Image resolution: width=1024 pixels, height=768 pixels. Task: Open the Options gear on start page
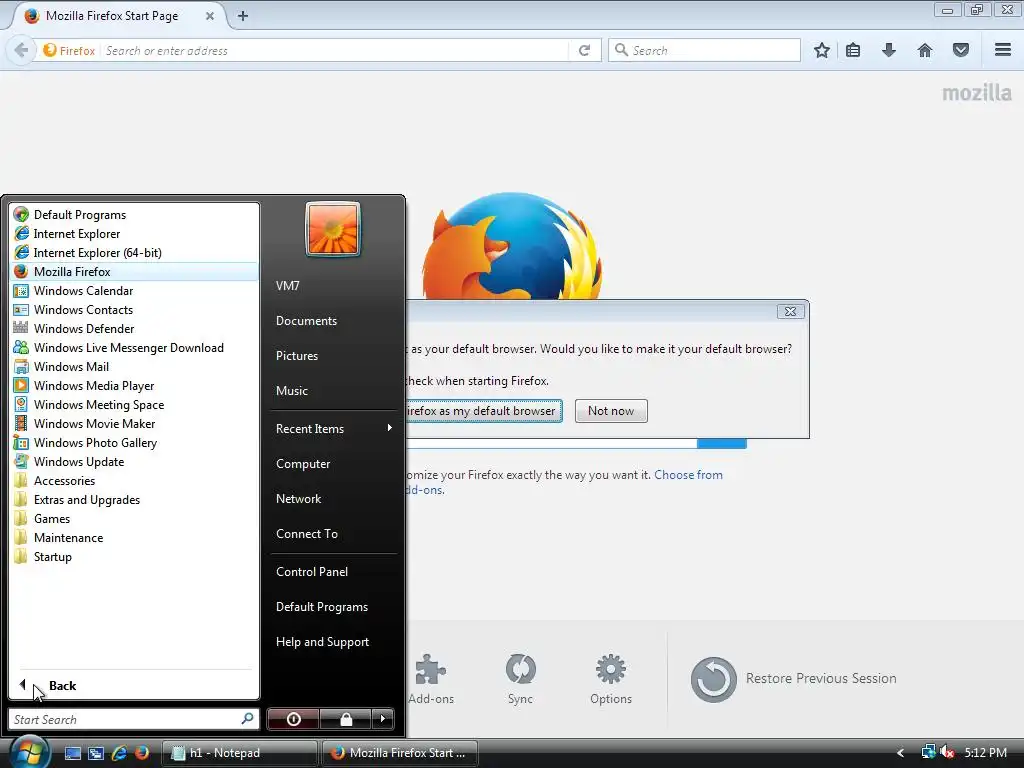coord(611,679)
